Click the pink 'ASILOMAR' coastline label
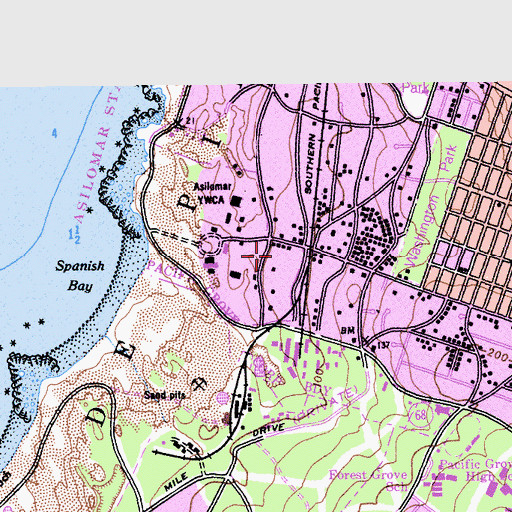 click(x=92, y=175)
